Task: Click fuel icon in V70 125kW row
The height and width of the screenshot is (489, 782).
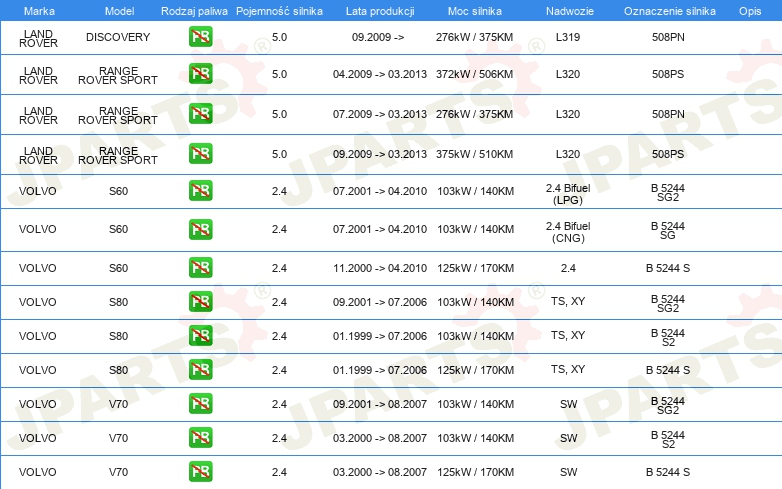Action: coord(200,472)
